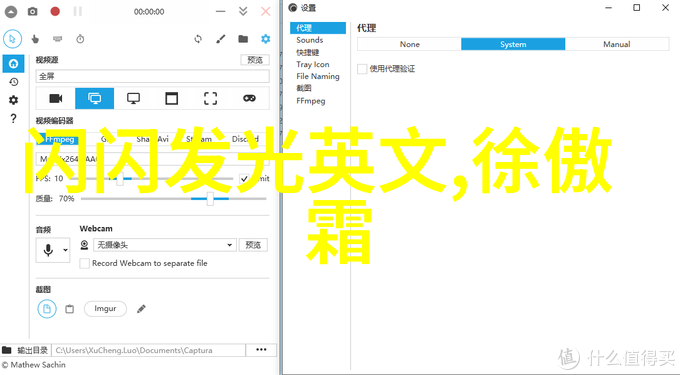The height and width of the screenshot is (375, 680).
Task: Click the 输出目录 folder icon
Action: coord(7,350)
